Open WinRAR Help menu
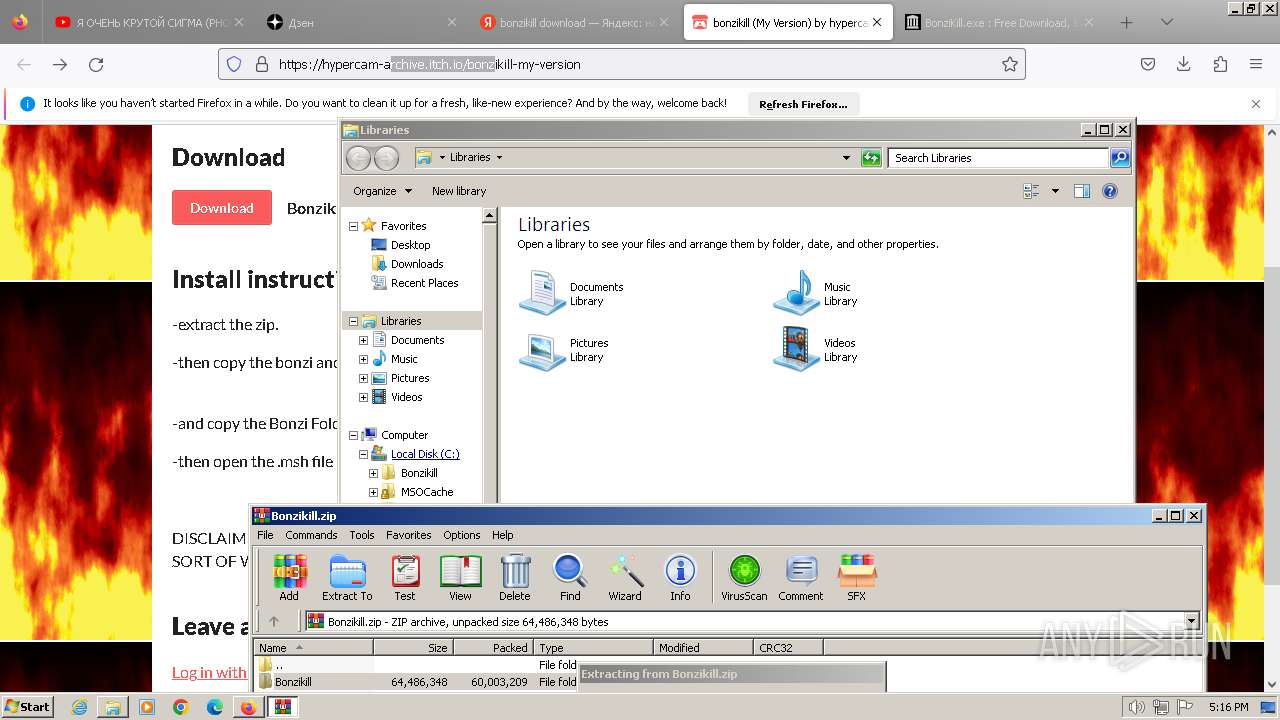This screenshot has width=1280, height=720. coord(503,535)
